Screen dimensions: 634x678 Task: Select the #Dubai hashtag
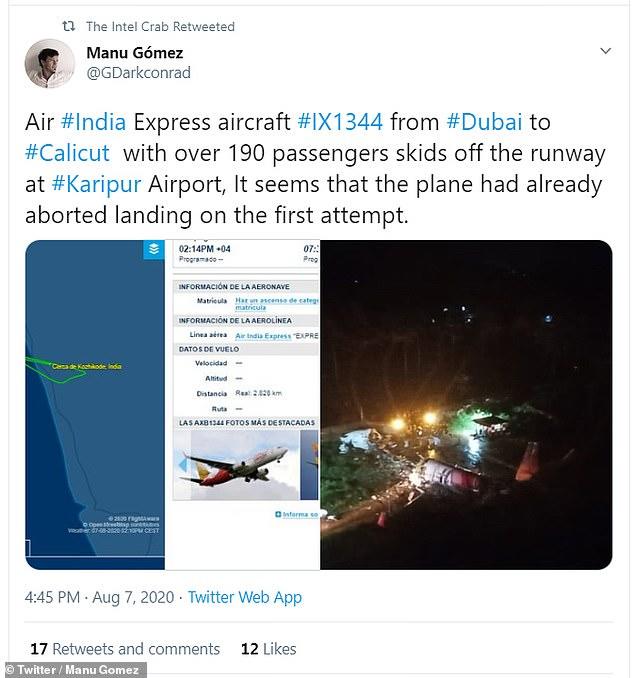click(x=484, y=122)
